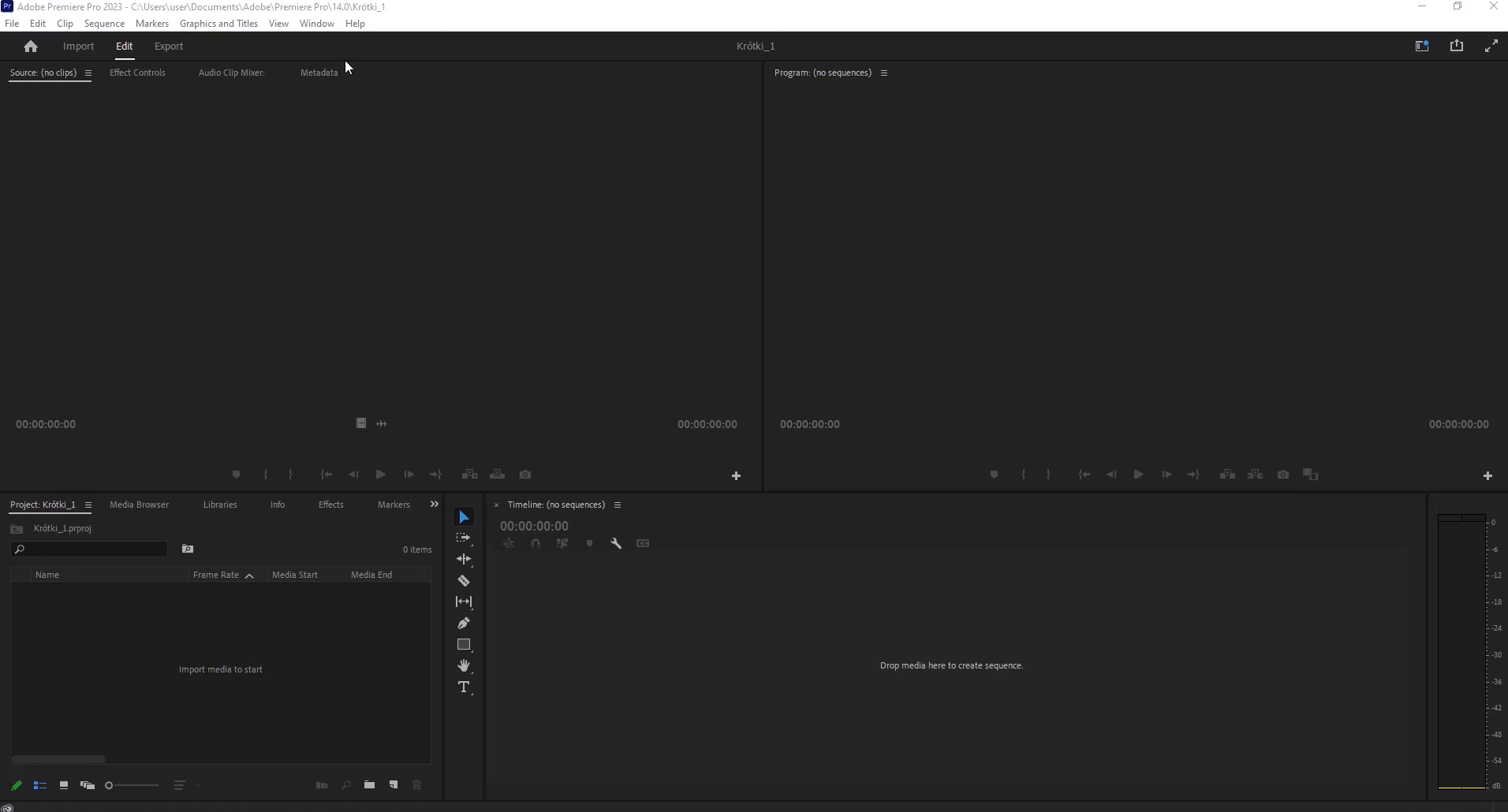Open Timeline display settings wrench
The width and height of the screenshot is (1508, 812).
click(x=616, y=543)
